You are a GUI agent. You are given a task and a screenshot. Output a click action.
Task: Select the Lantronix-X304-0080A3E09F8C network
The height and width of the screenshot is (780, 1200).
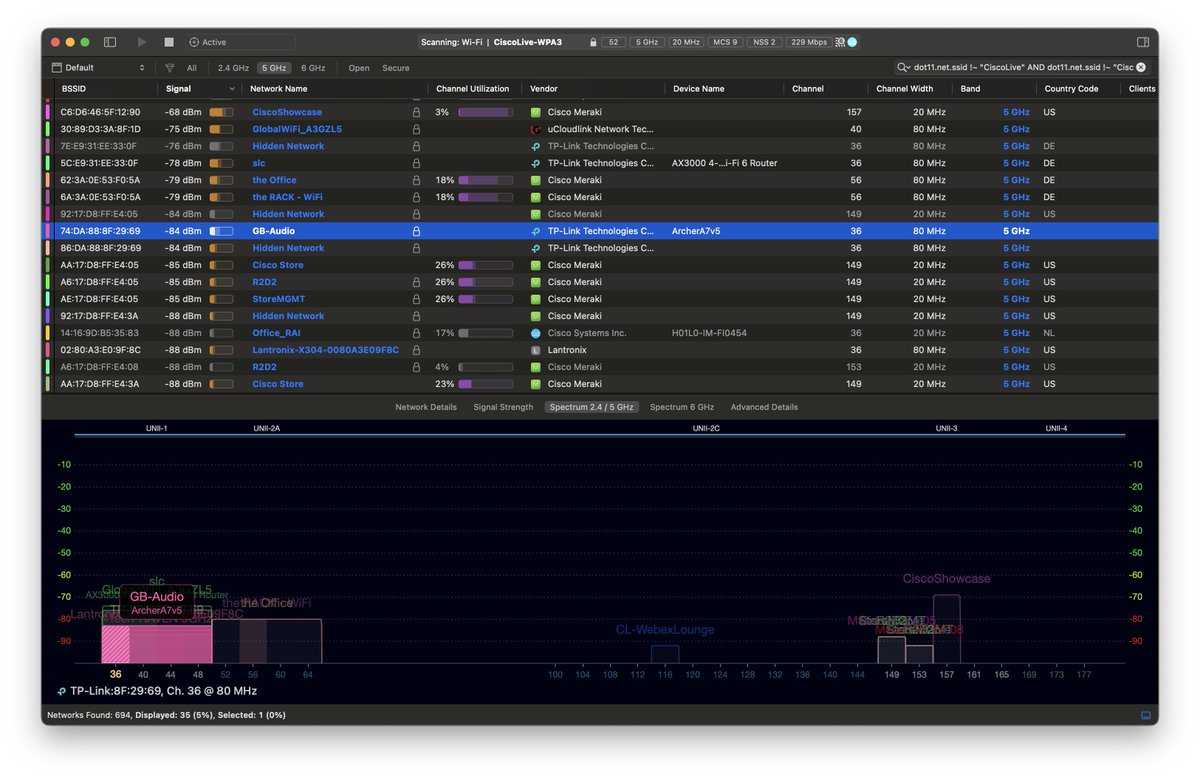click(326, 350)
